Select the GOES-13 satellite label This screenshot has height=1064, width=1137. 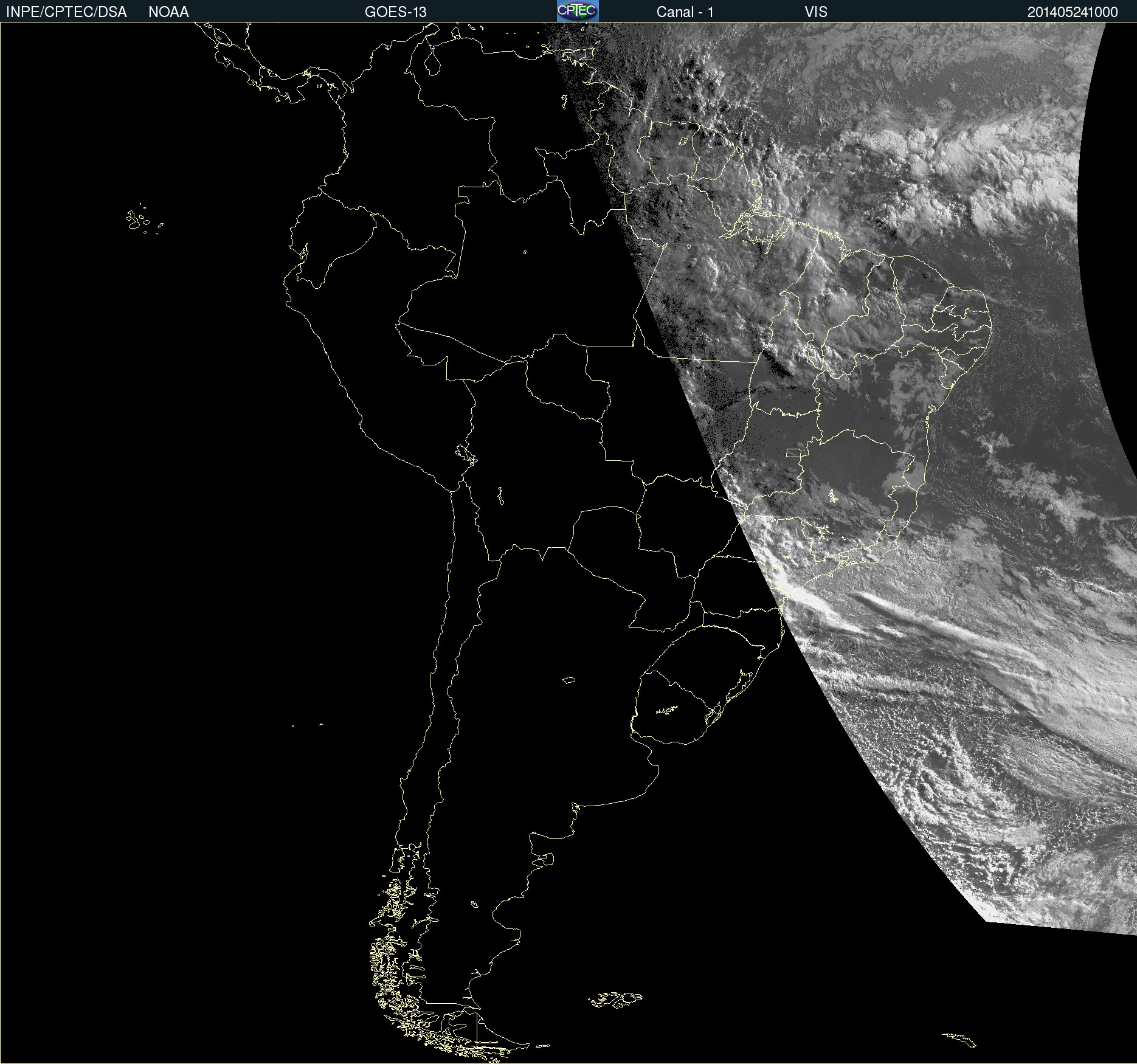(396, 12)
